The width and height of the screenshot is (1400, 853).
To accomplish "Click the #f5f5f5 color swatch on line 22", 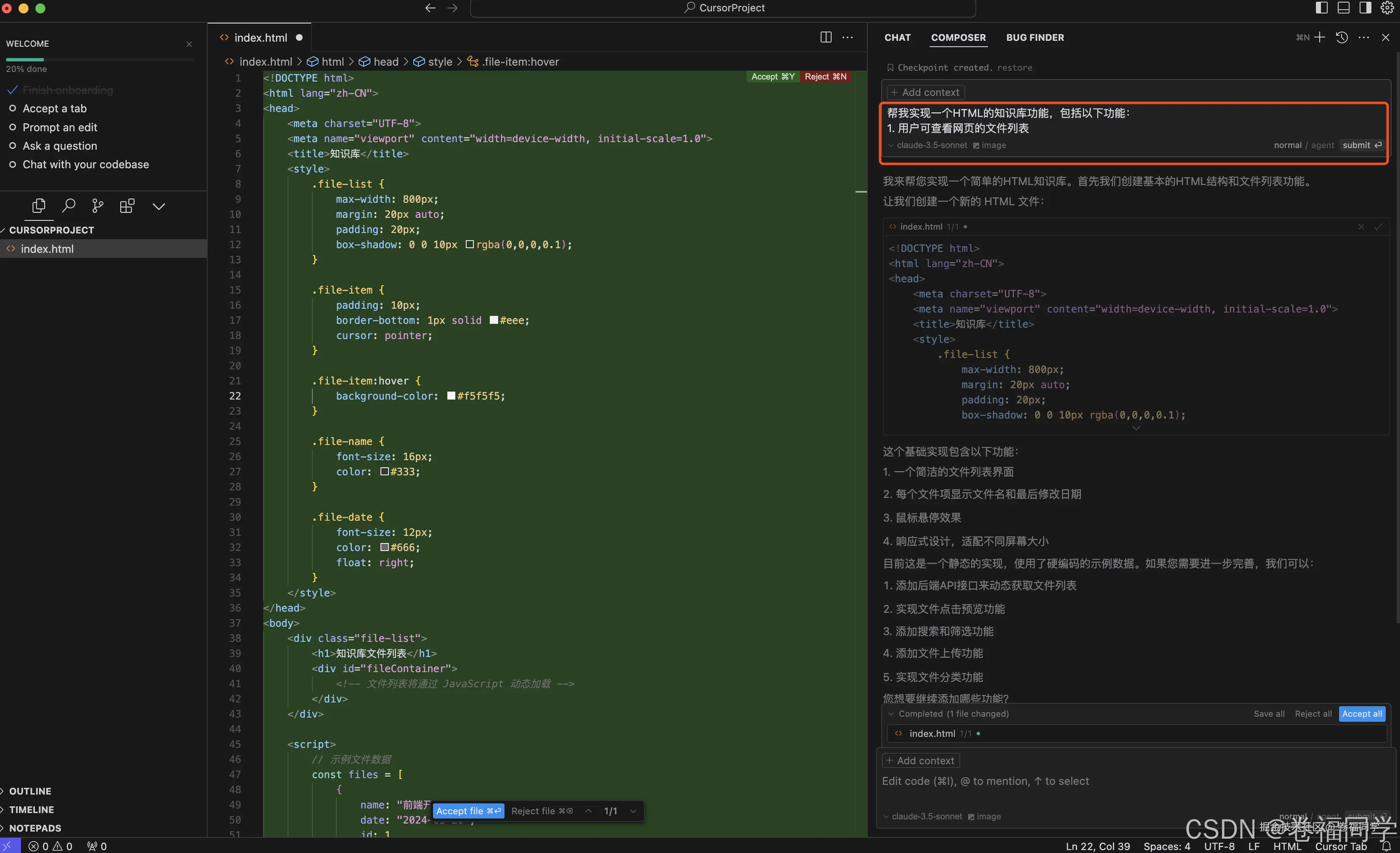I will 451,396.
